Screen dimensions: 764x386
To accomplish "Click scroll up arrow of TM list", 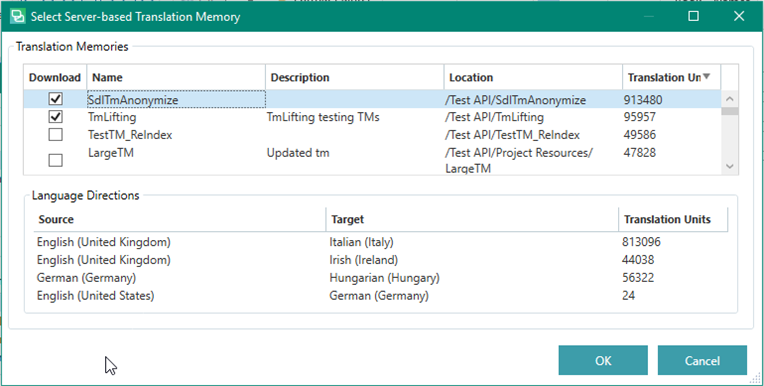I will click(x=729, y=99).
